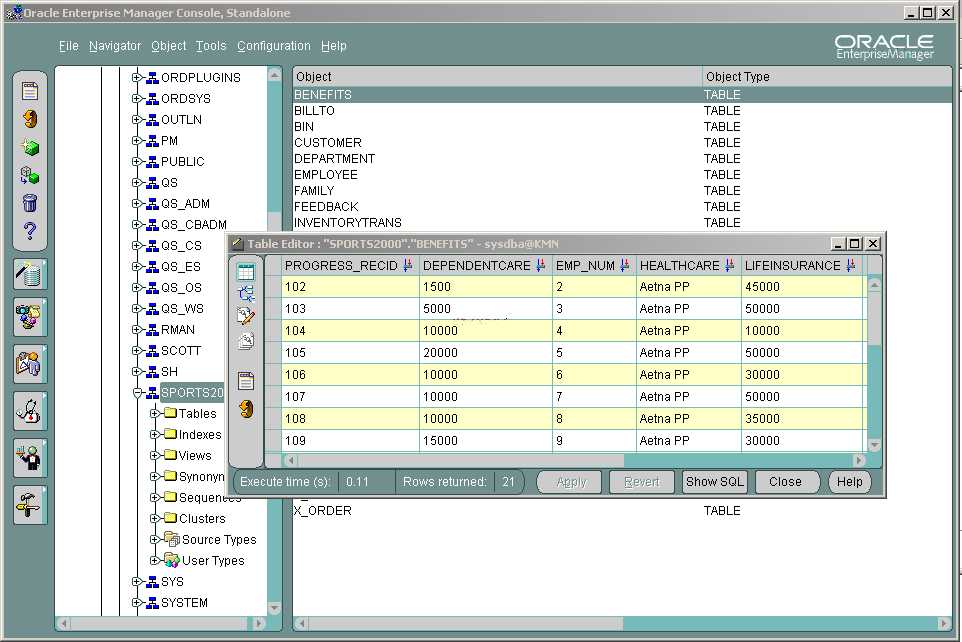Open the Configuration menu
The height and width of the screenshot is (642, 962).
[x=274, y=46]
